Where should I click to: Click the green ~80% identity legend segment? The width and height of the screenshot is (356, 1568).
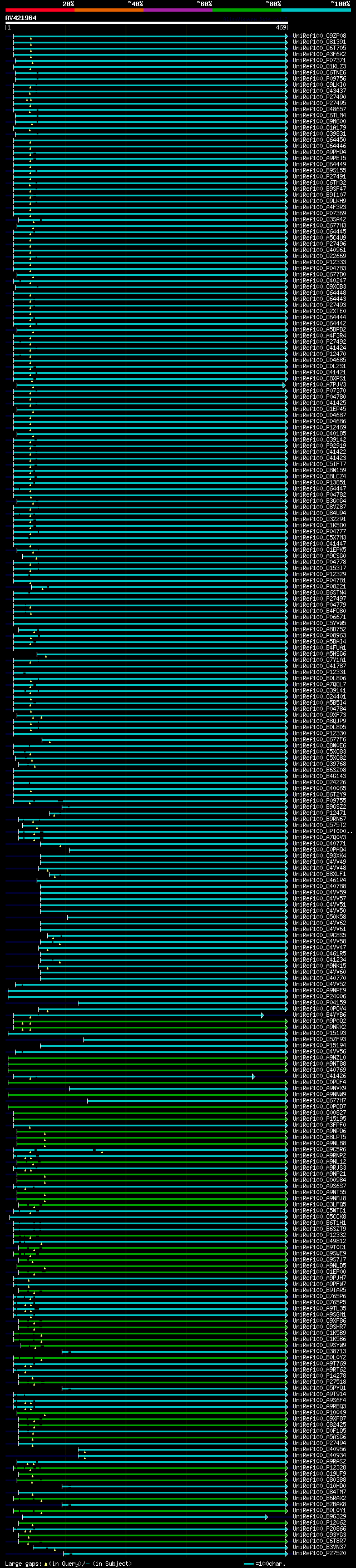click(247, 10)
